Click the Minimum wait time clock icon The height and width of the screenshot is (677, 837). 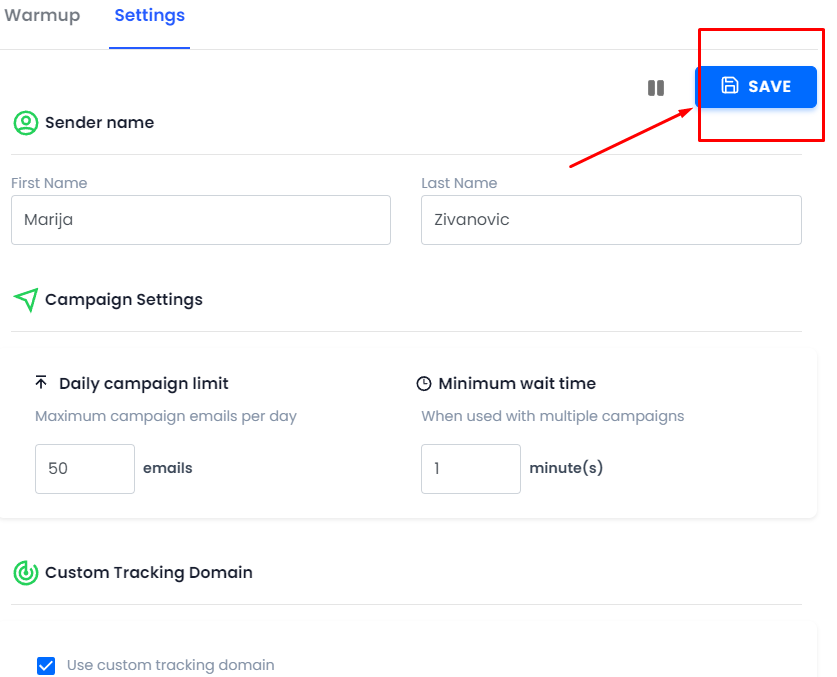424,383
